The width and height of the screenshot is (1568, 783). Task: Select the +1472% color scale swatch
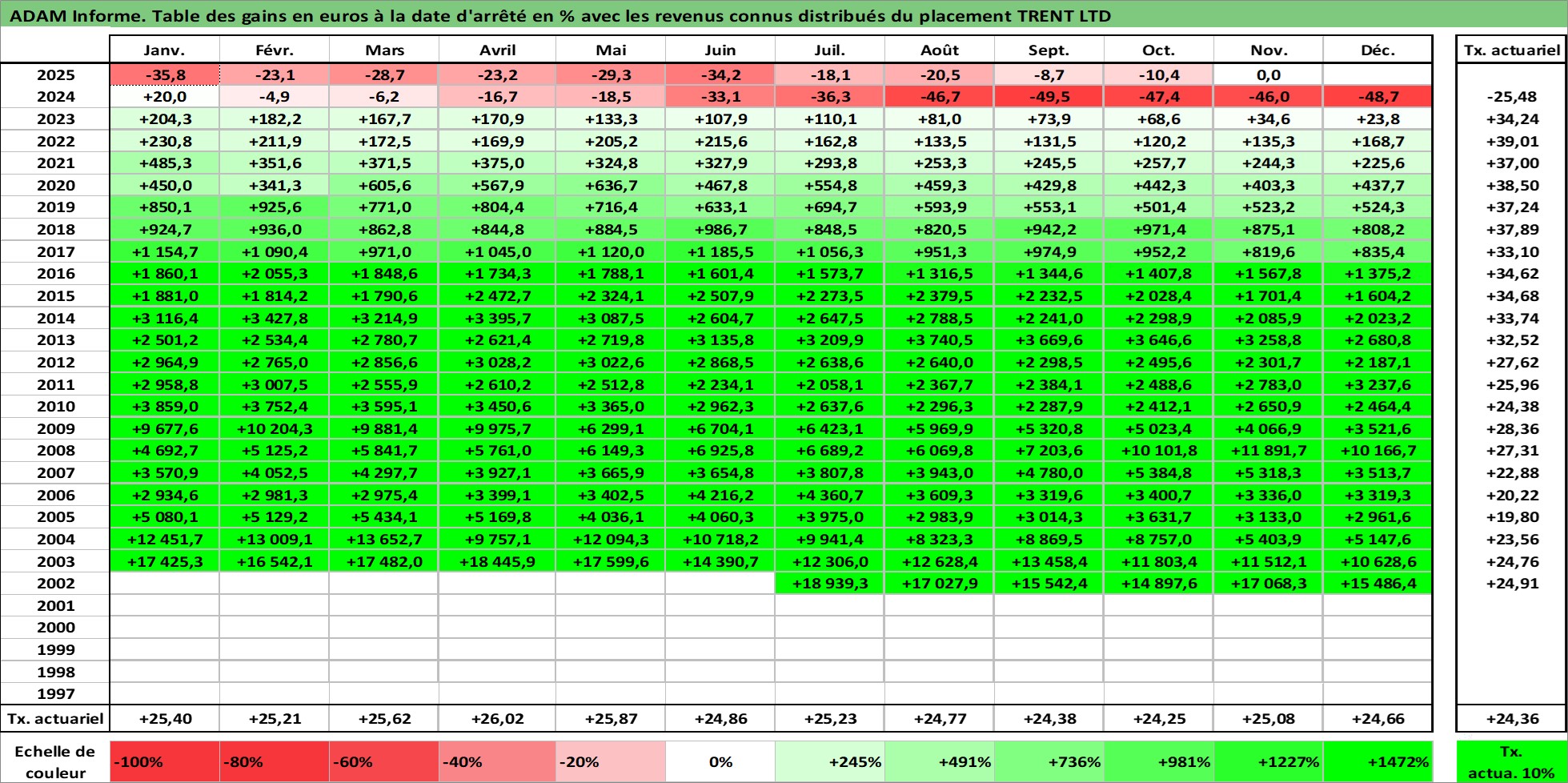coord(1378,762)
